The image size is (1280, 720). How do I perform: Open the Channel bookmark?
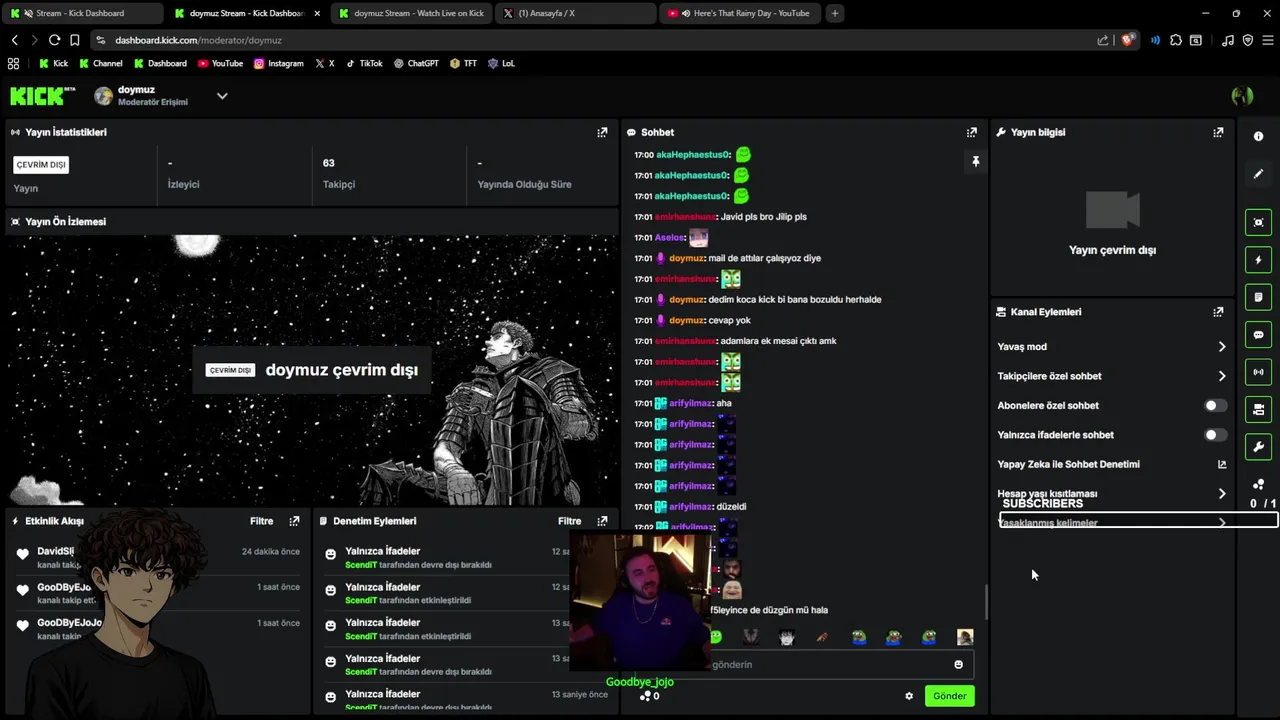click(101, 63)
